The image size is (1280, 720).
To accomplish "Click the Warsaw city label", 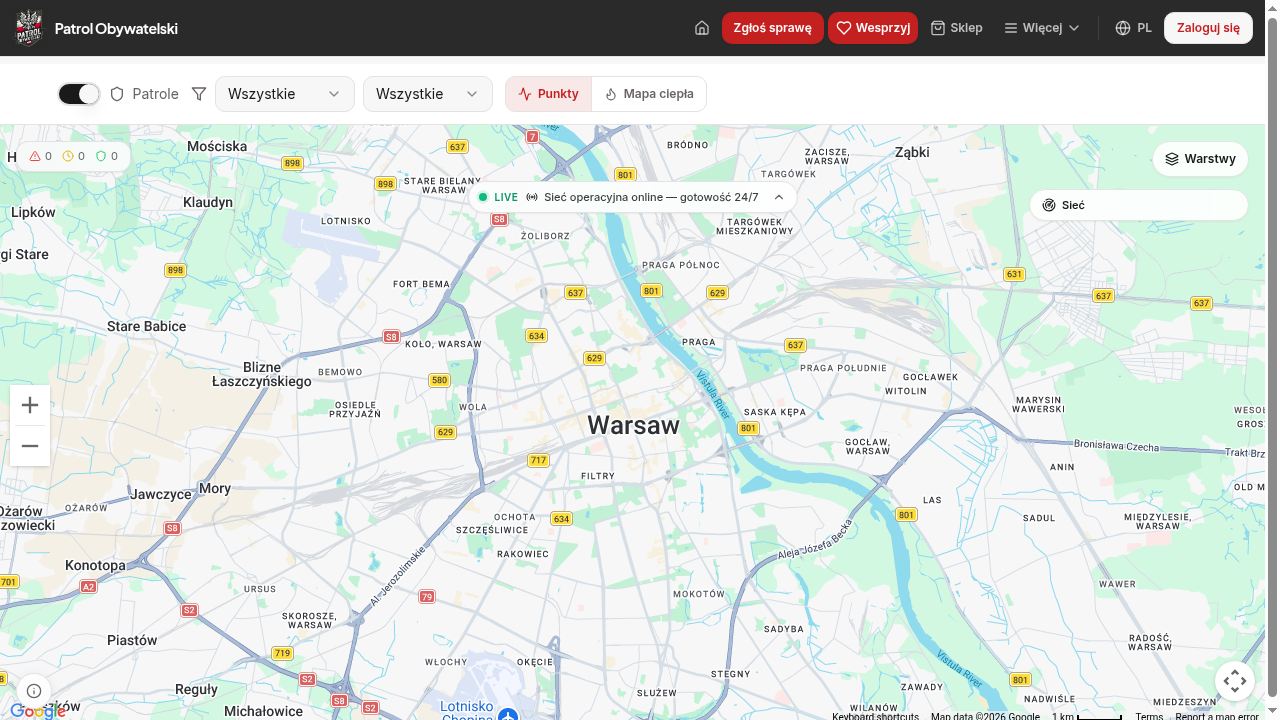I will tap(633, 425).
